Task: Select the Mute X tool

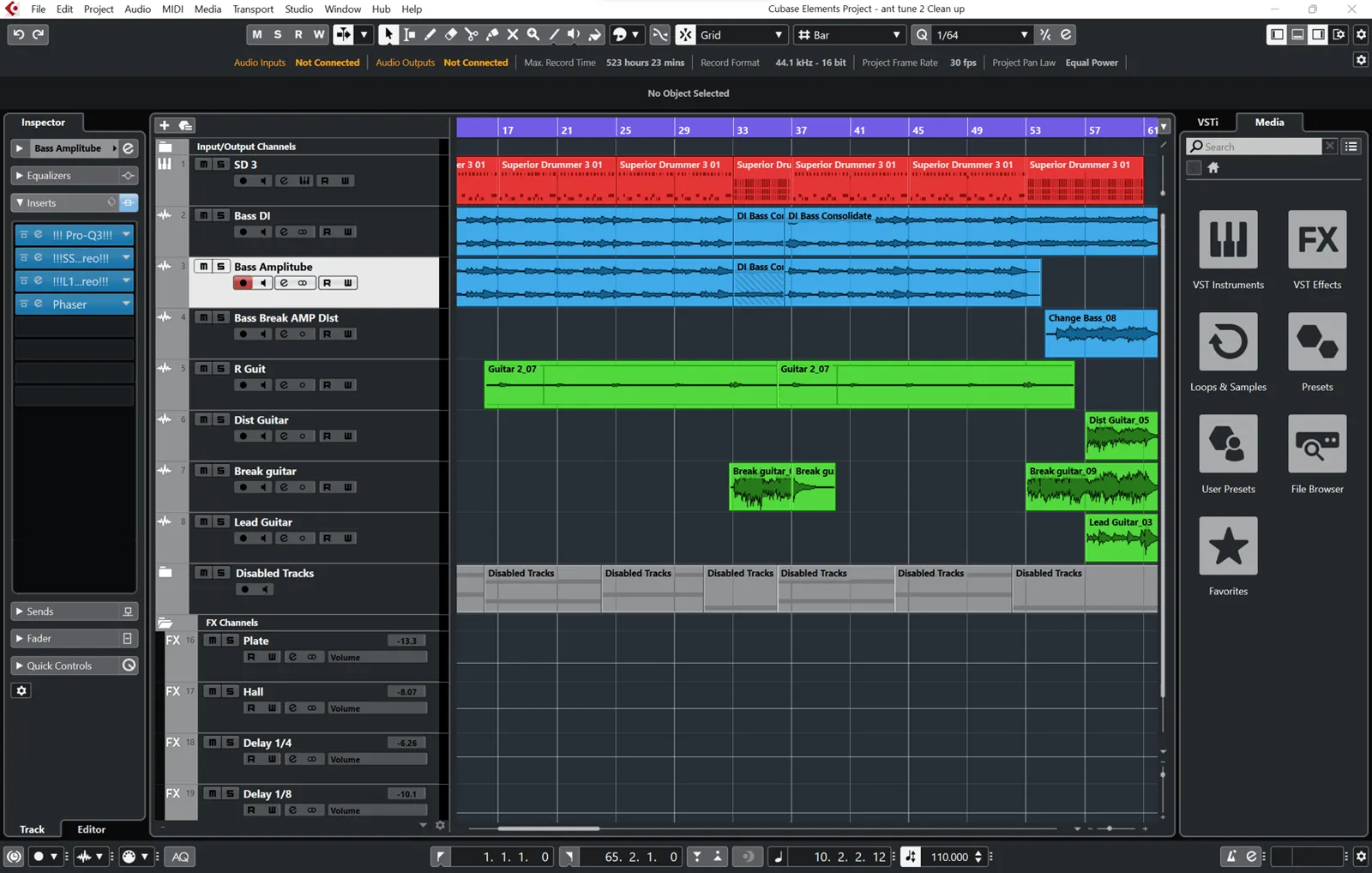Action: point(512,34)
